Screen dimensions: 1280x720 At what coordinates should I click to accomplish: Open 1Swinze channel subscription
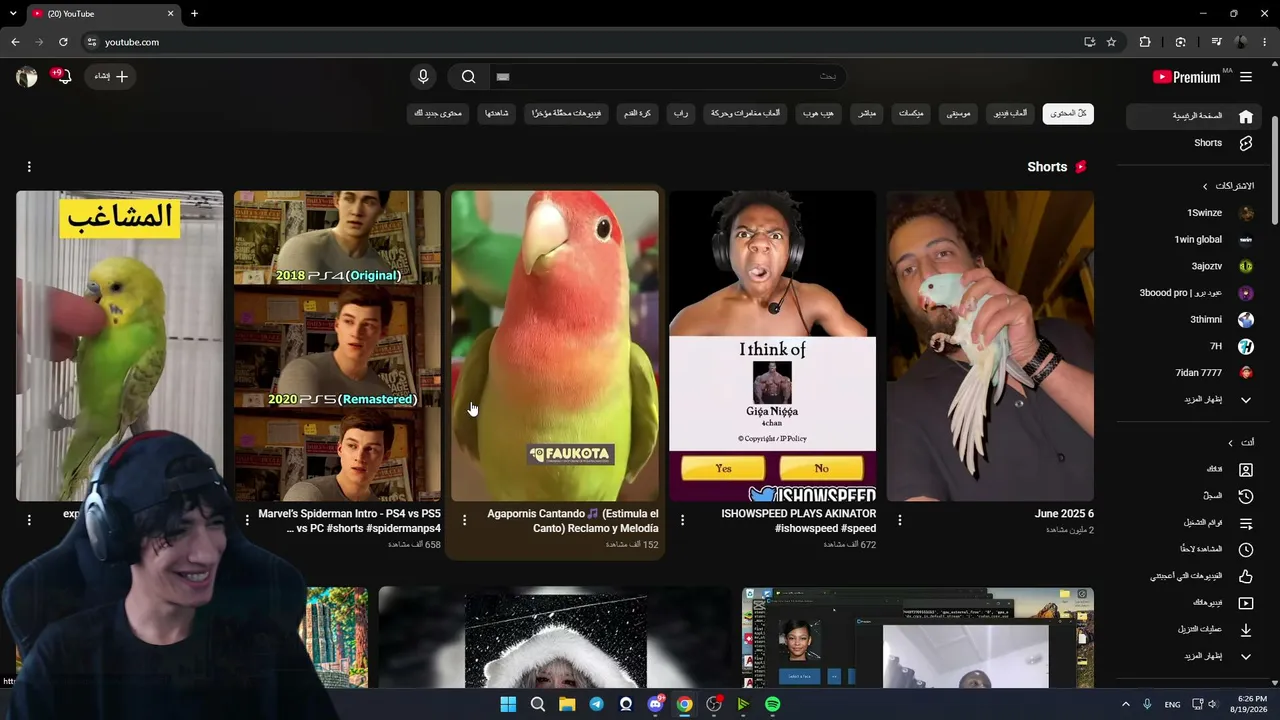click(x=1194, y=213)
